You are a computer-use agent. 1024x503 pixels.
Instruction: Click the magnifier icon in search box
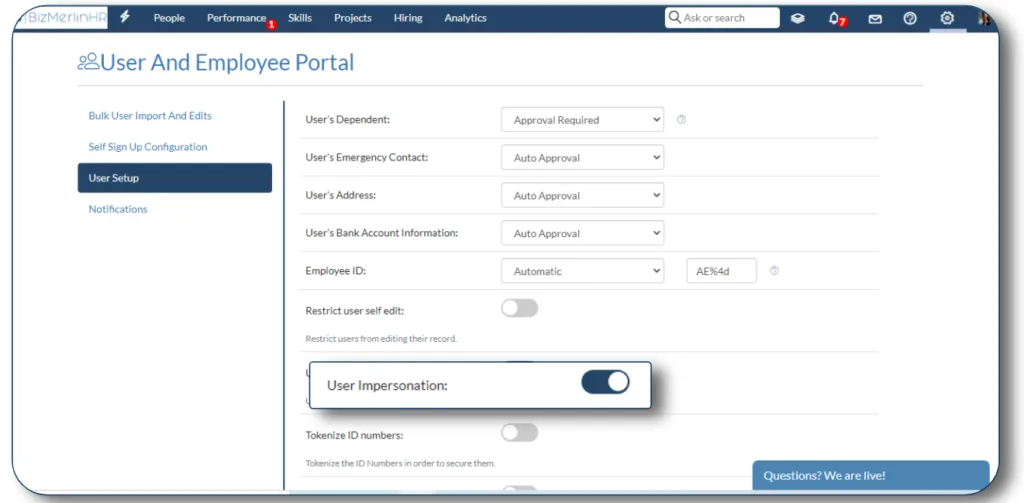pyautogui.click(x=675, y=18)
